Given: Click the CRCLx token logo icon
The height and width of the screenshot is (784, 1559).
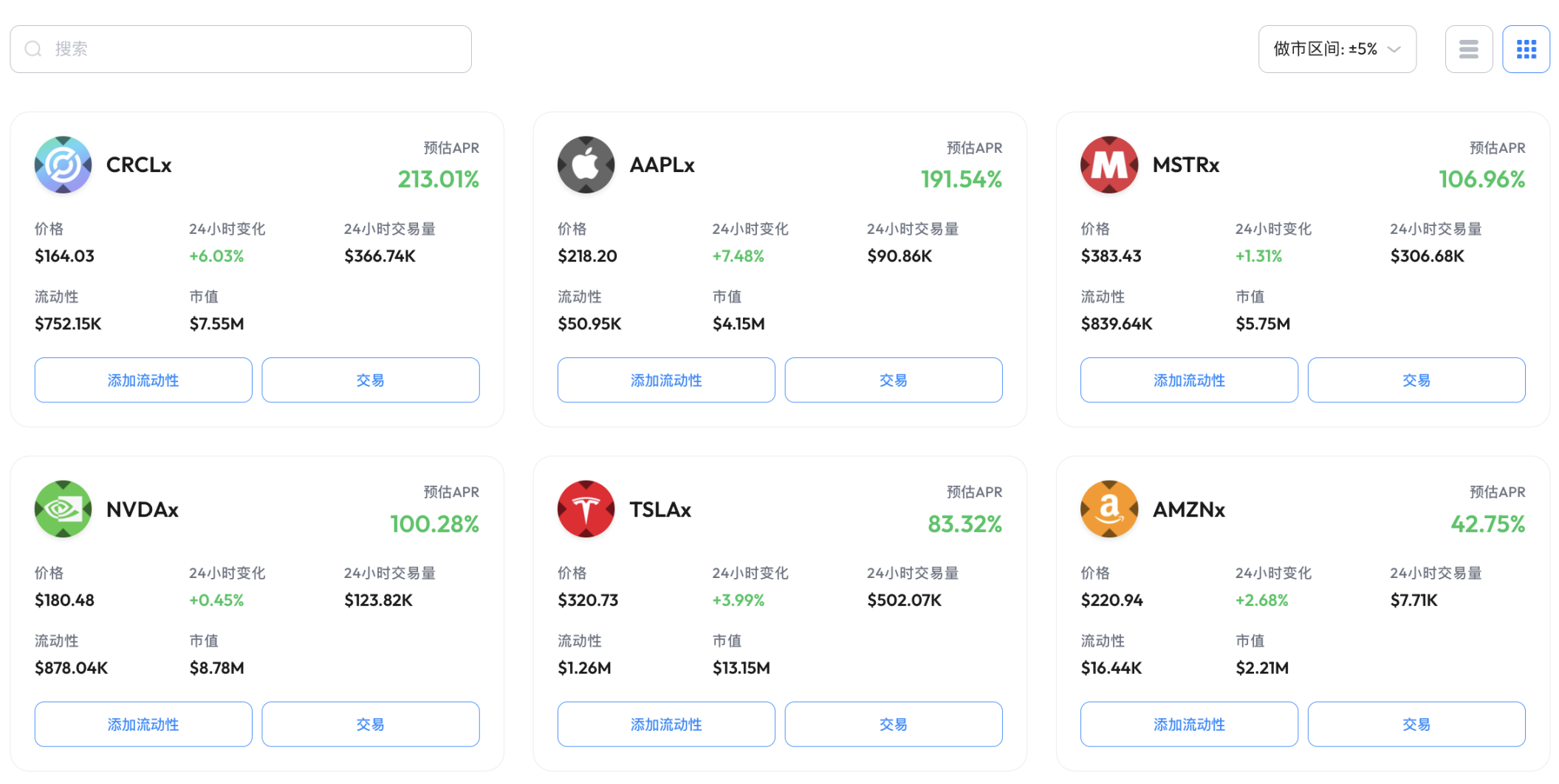Looking at the screenshot, I should coord(63,165).
